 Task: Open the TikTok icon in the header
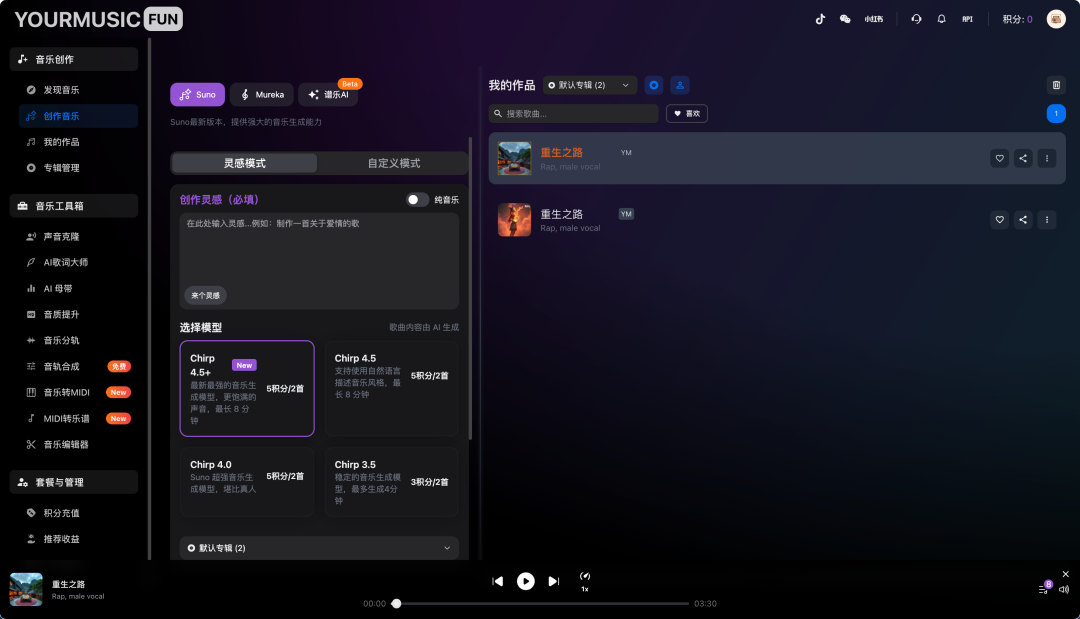coord(820,19)
